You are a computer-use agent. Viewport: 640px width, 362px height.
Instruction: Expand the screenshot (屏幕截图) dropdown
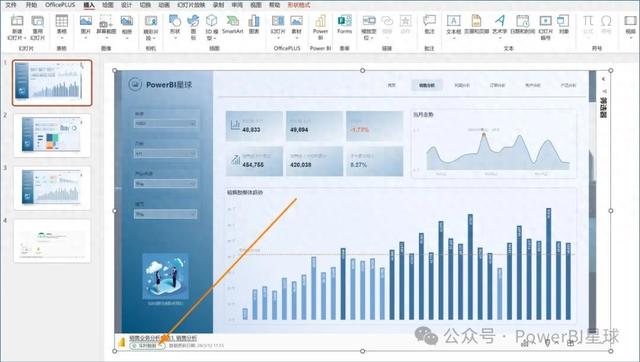pyautogui.click(x=106, y=27)
